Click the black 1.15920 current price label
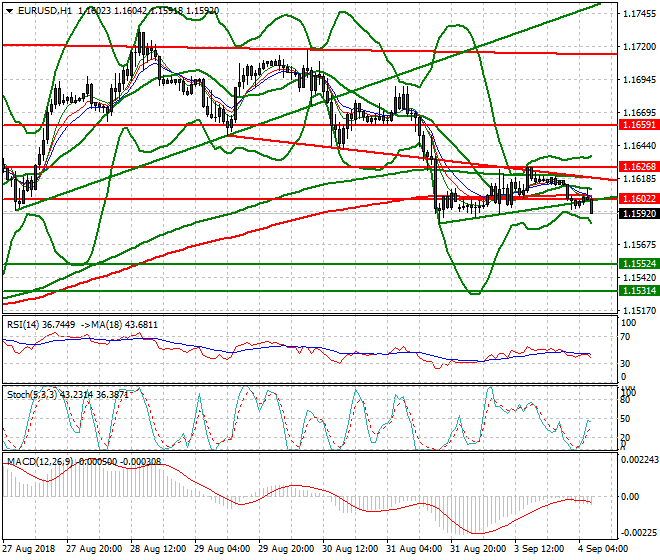This screenshot has width=660, height=560. (x=639, y=213)
